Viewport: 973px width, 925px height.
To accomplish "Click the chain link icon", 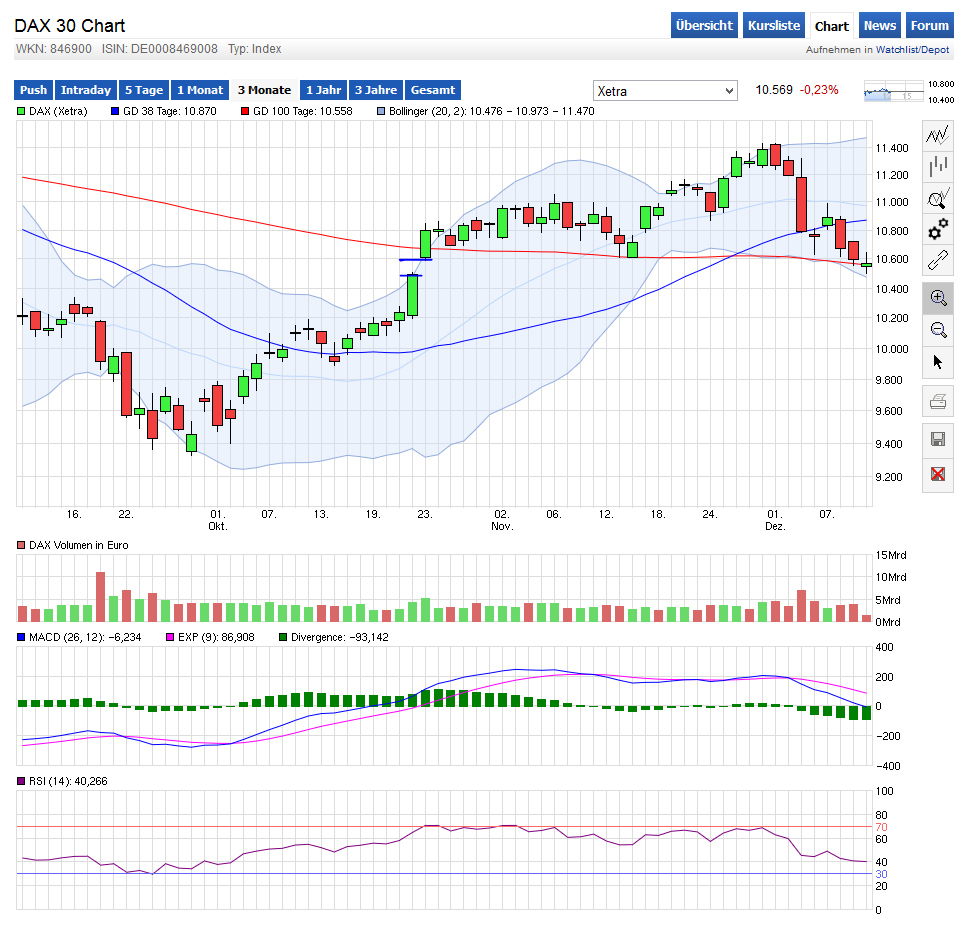I will click(938, 260).
